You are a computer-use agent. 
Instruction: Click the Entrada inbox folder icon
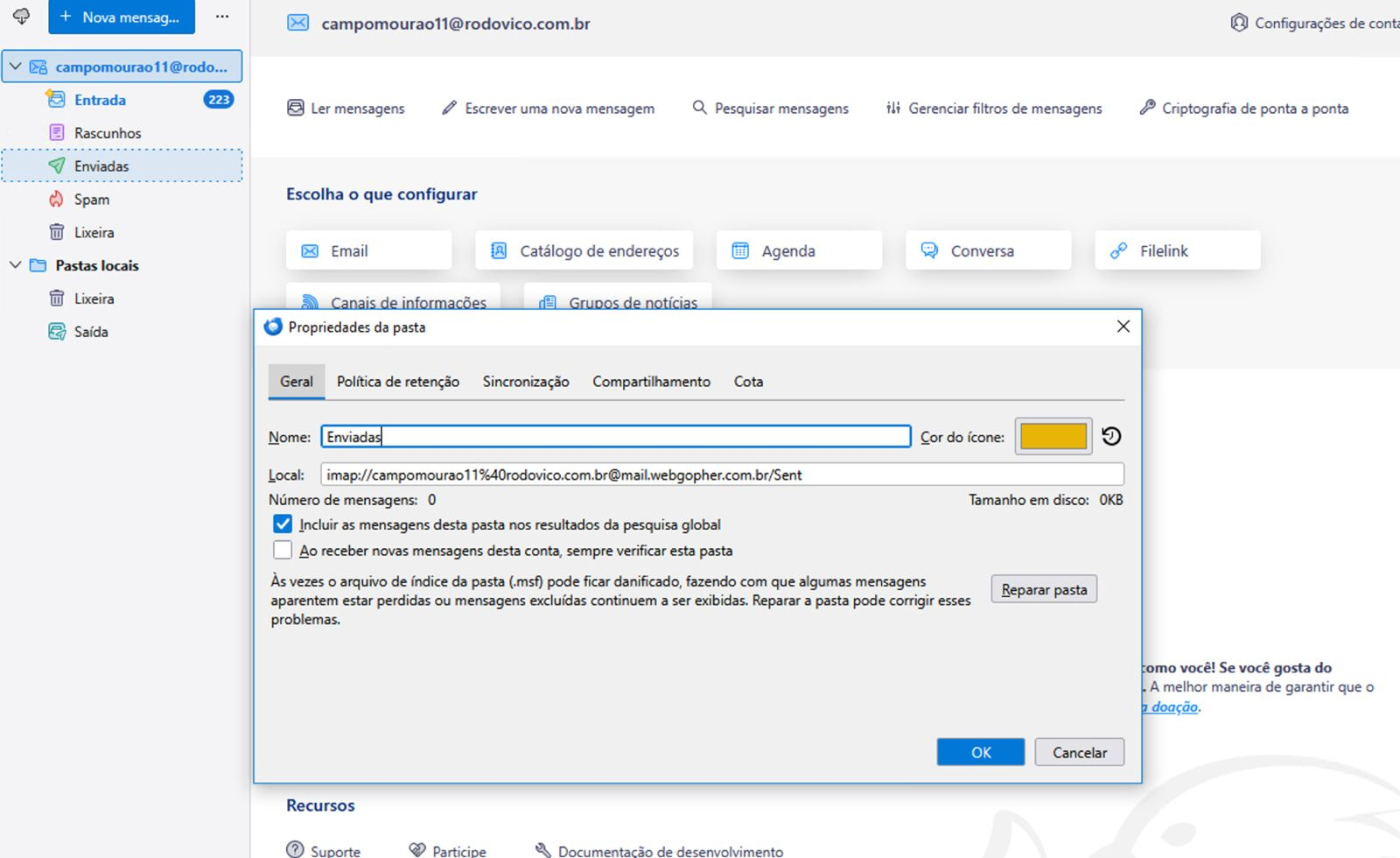[56, 99]
